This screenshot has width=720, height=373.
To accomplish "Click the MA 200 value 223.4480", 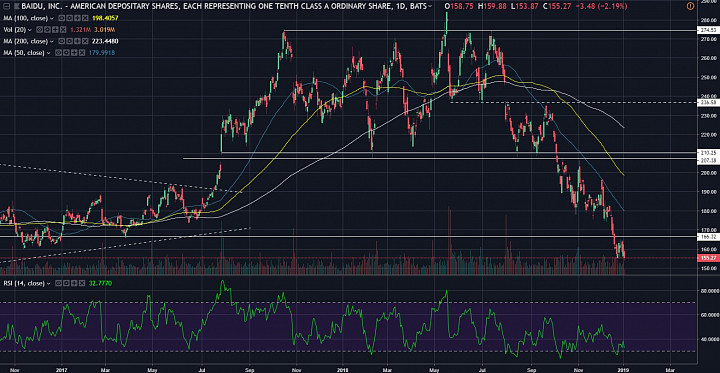I will (105, 41).
